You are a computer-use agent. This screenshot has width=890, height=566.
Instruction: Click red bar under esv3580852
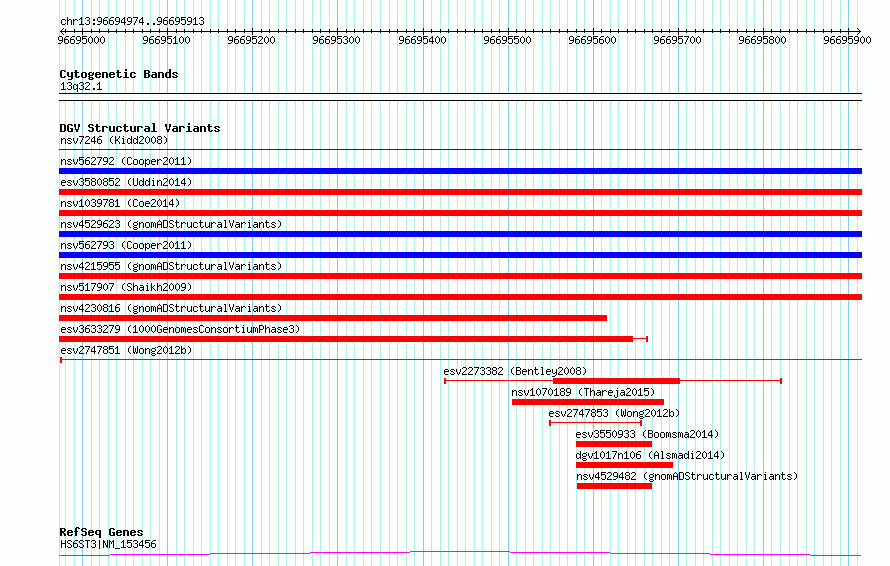460,192
